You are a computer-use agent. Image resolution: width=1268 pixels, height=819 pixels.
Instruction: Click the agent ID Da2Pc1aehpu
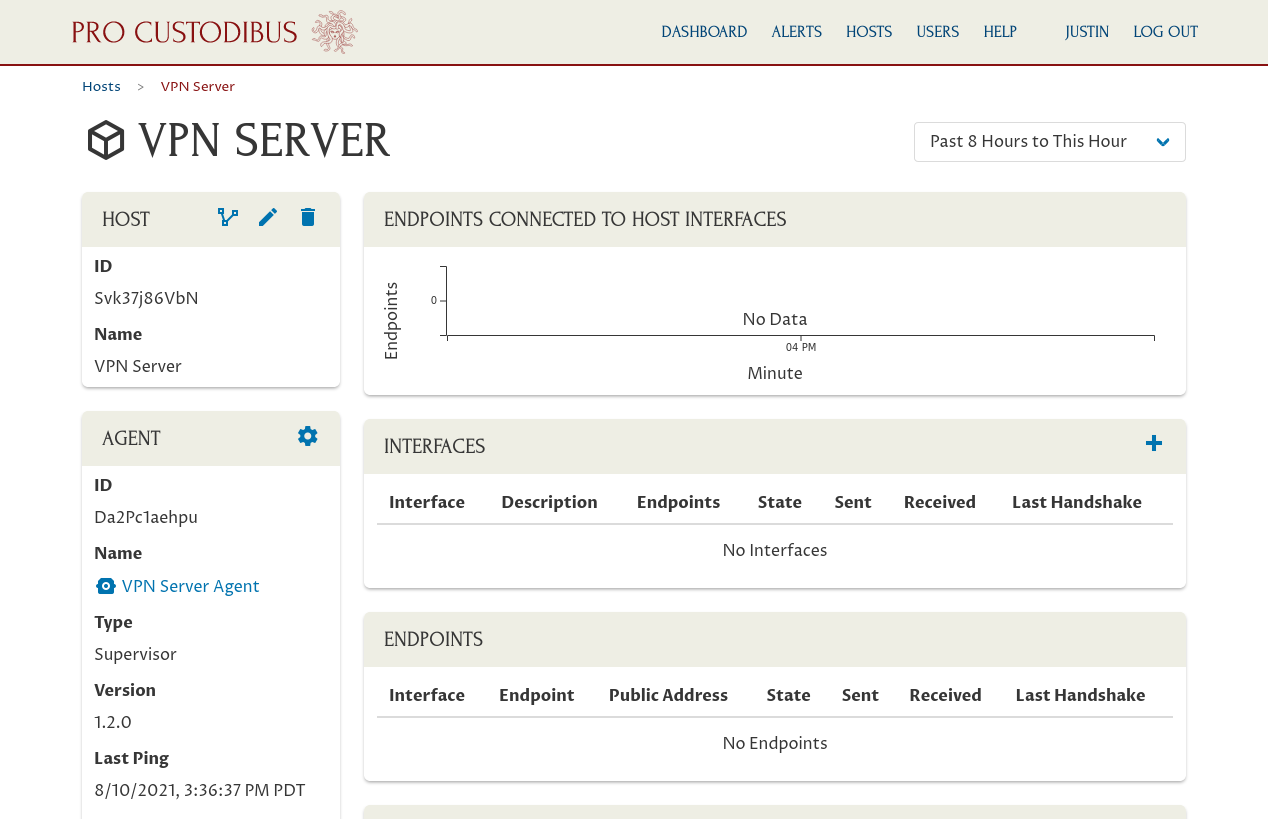[x=146, y=517]
